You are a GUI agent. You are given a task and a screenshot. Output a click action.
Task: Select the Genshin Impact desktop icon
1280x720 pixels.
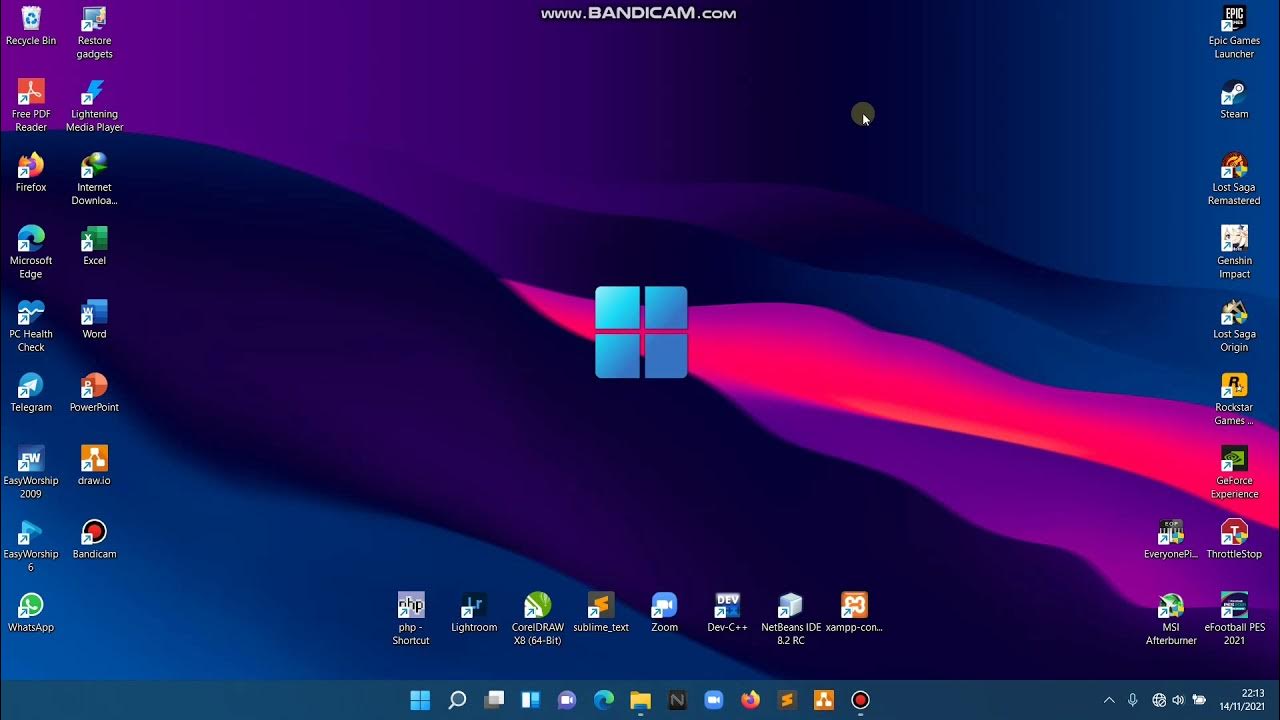click(x=1234, y=252)
